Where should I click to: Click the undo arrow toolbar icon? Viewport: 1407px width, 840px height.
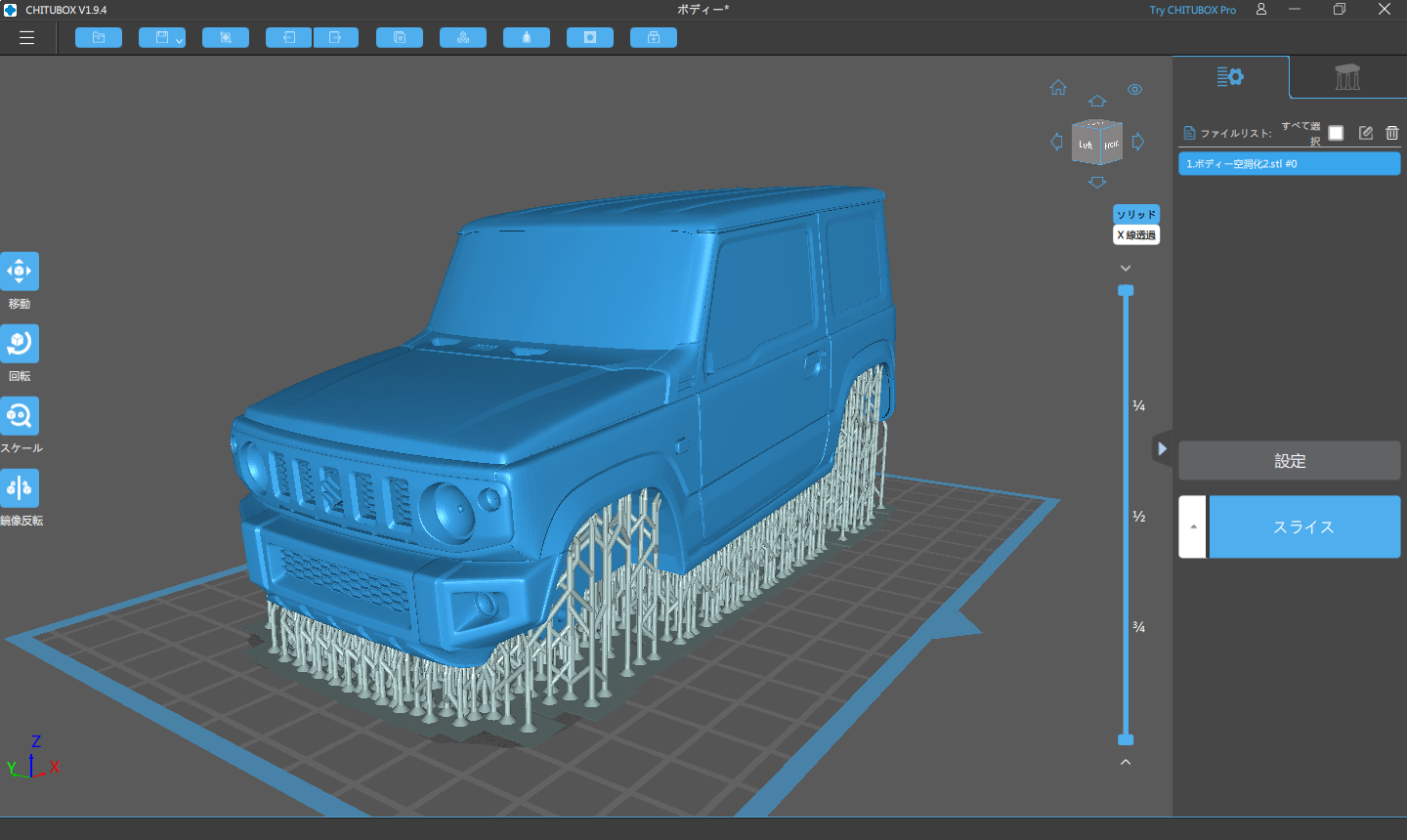click(x=289, y=38)
